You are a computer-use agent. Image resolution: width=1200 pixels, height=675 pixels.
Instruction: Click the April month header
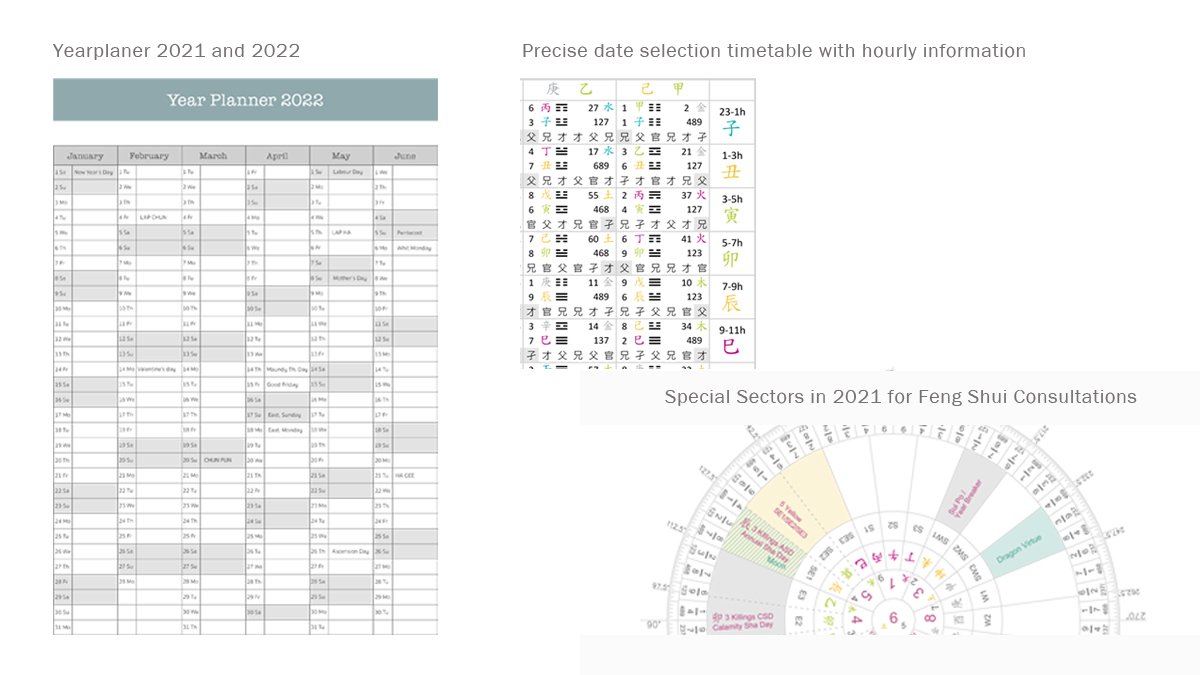[277, 155]
